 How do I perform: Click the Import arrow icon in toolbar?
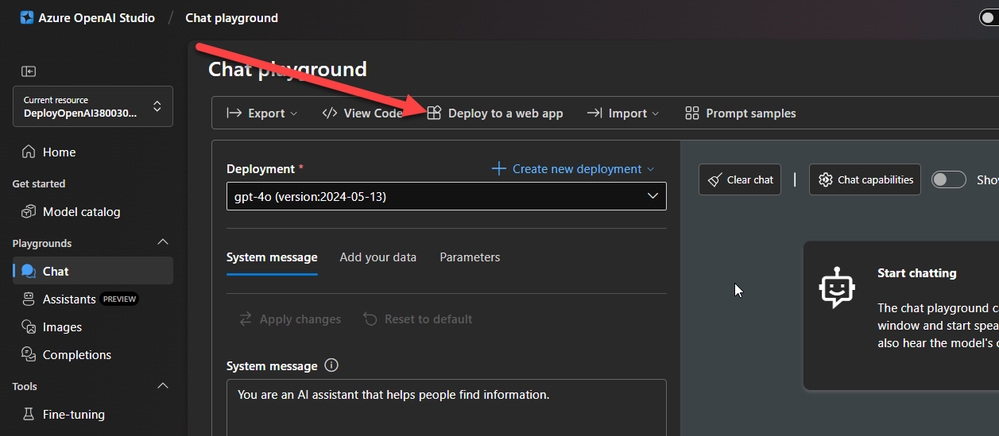coord(594,113)
